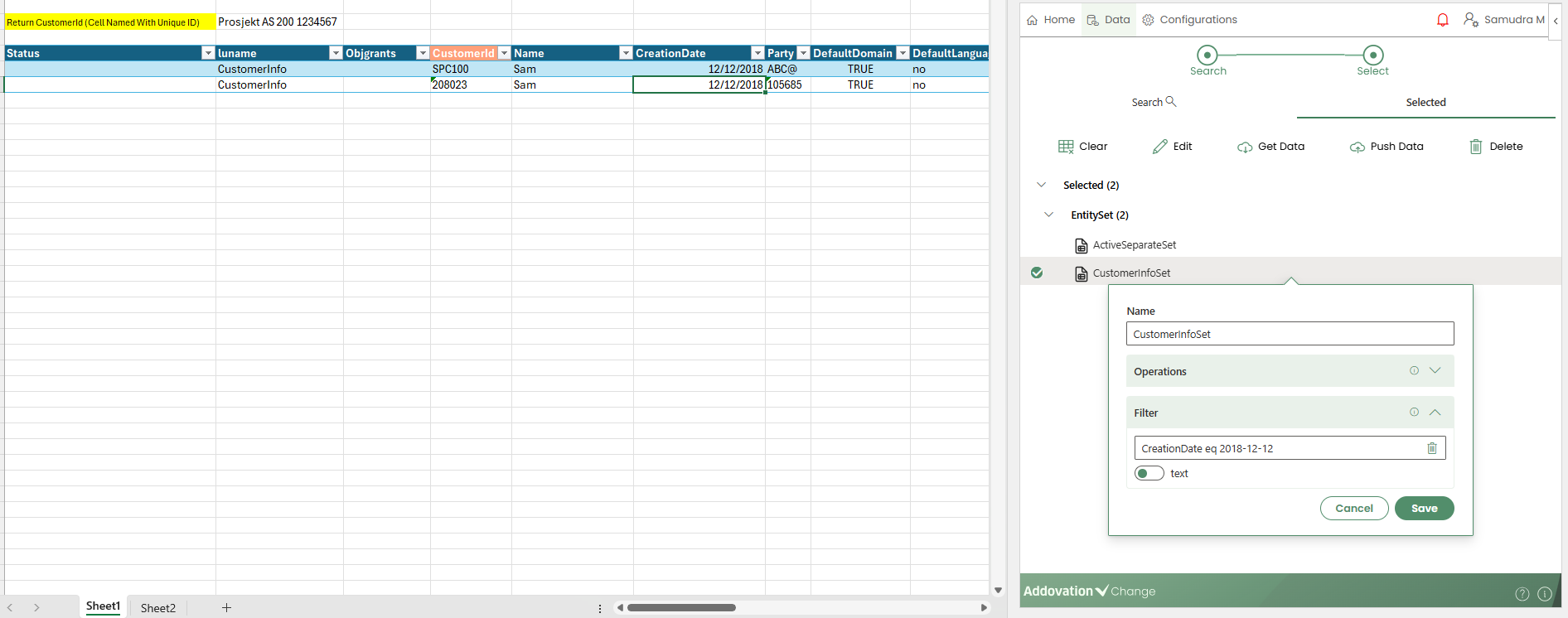Switch to the Sheet2 tab
The height and width of the screenshot is (618, 1568).
pos(157,608)
